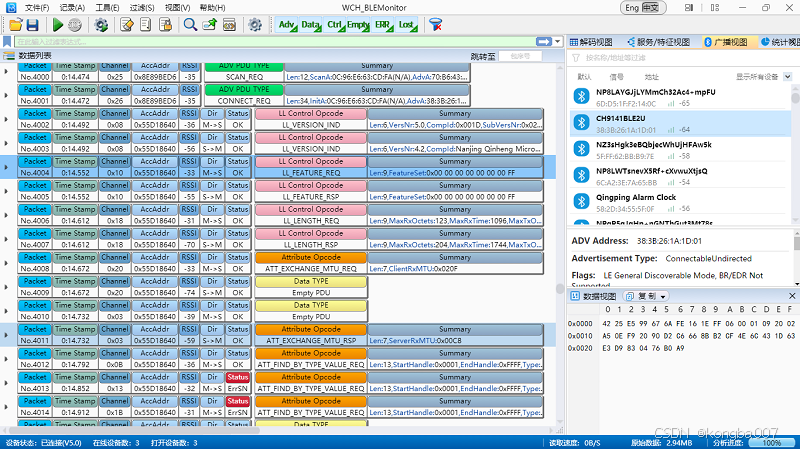Click the filter expression input field
The image size is (800, 449).
point(276,41)
